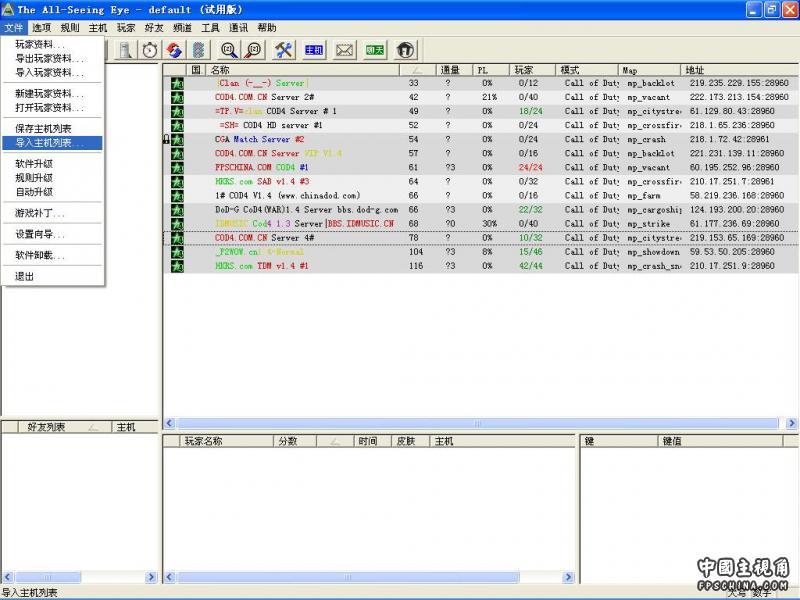The image size is (800, 600).
Task: Click the red-blue refresh arrows icon
Action: tap(174, 50)
